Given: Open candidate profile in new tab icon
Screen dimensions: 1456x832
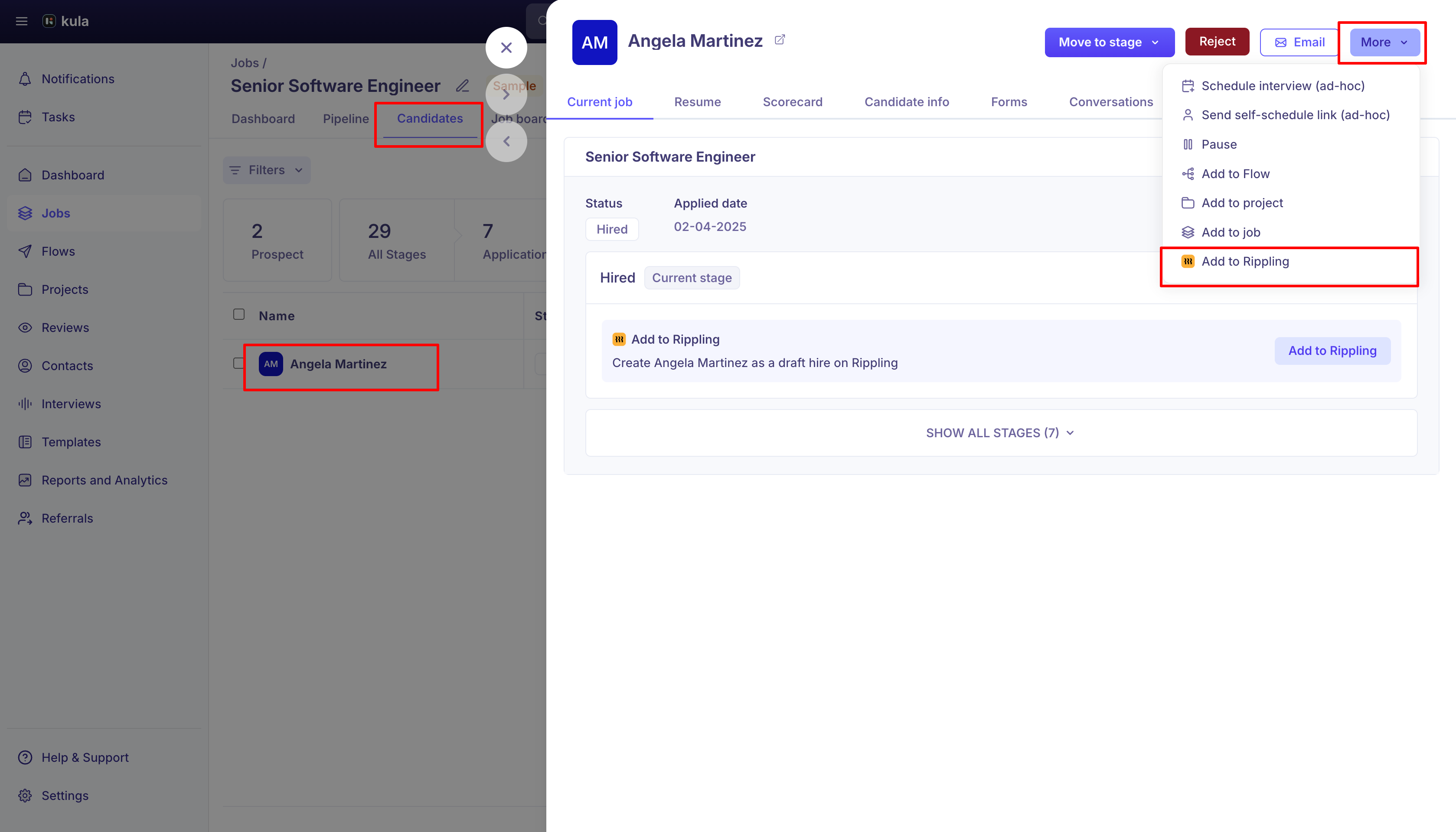Looking at the screenshot, I should click(780, 40).
